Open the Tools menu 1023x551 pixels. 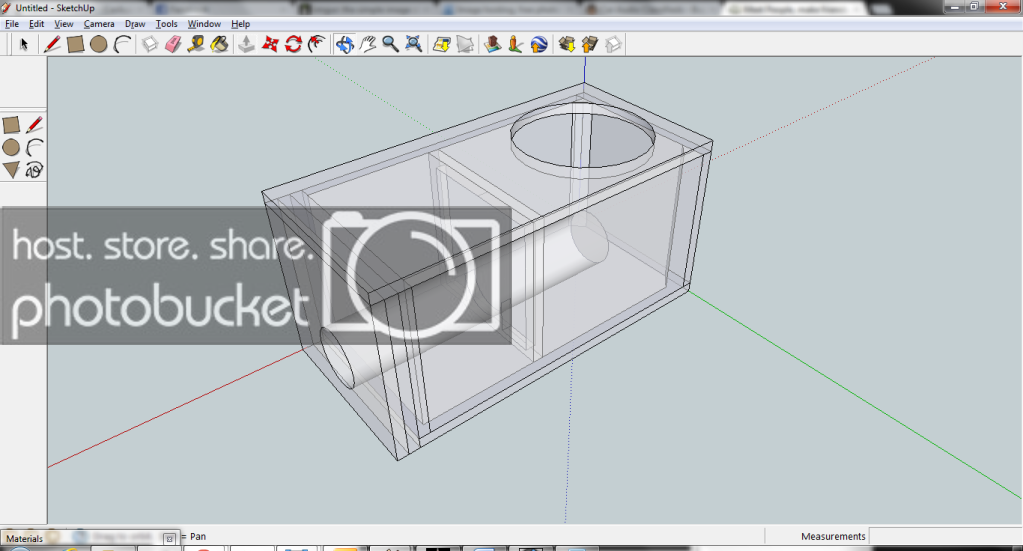(166, 23)
